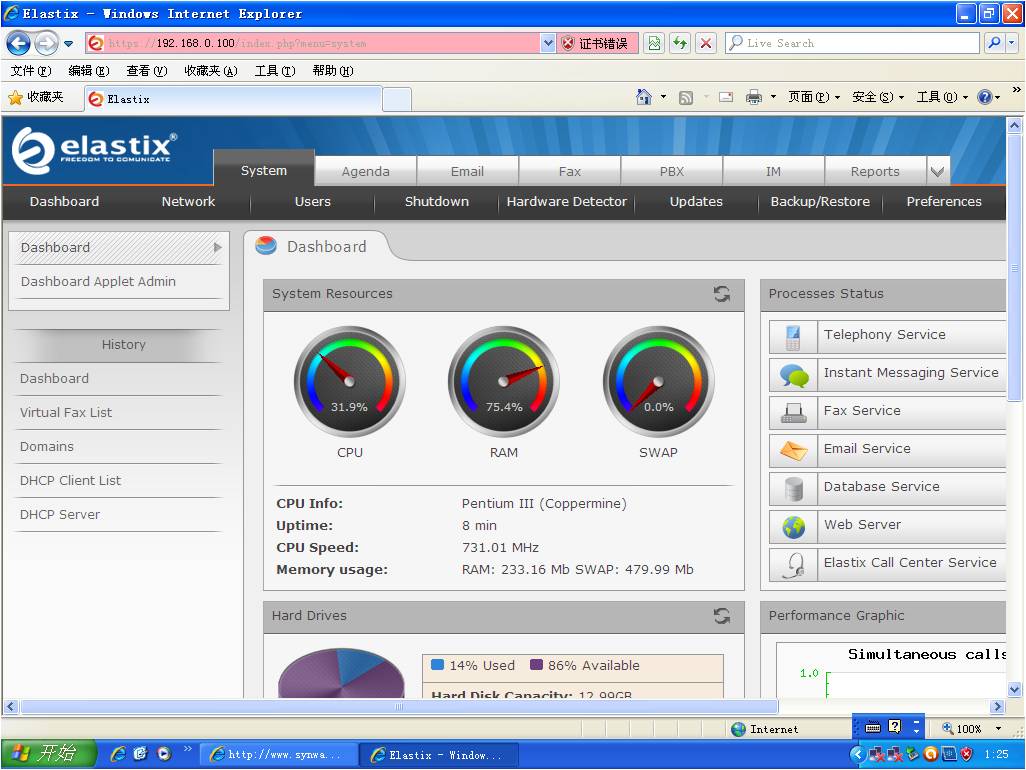Open the Hardware Detector submenu item
Screen dimensions: 1026x770
click(567, 201)
